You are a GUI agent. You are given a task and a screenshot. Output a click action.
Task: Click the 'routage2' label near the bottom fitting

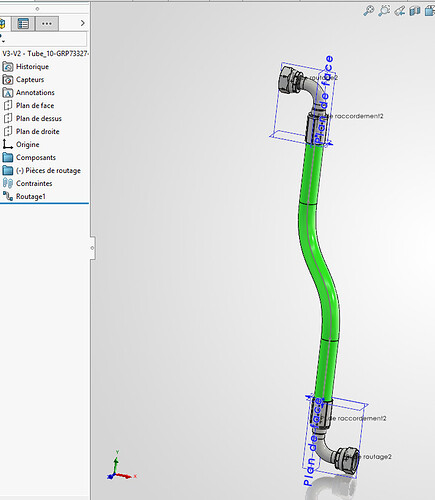coord(377,457)
